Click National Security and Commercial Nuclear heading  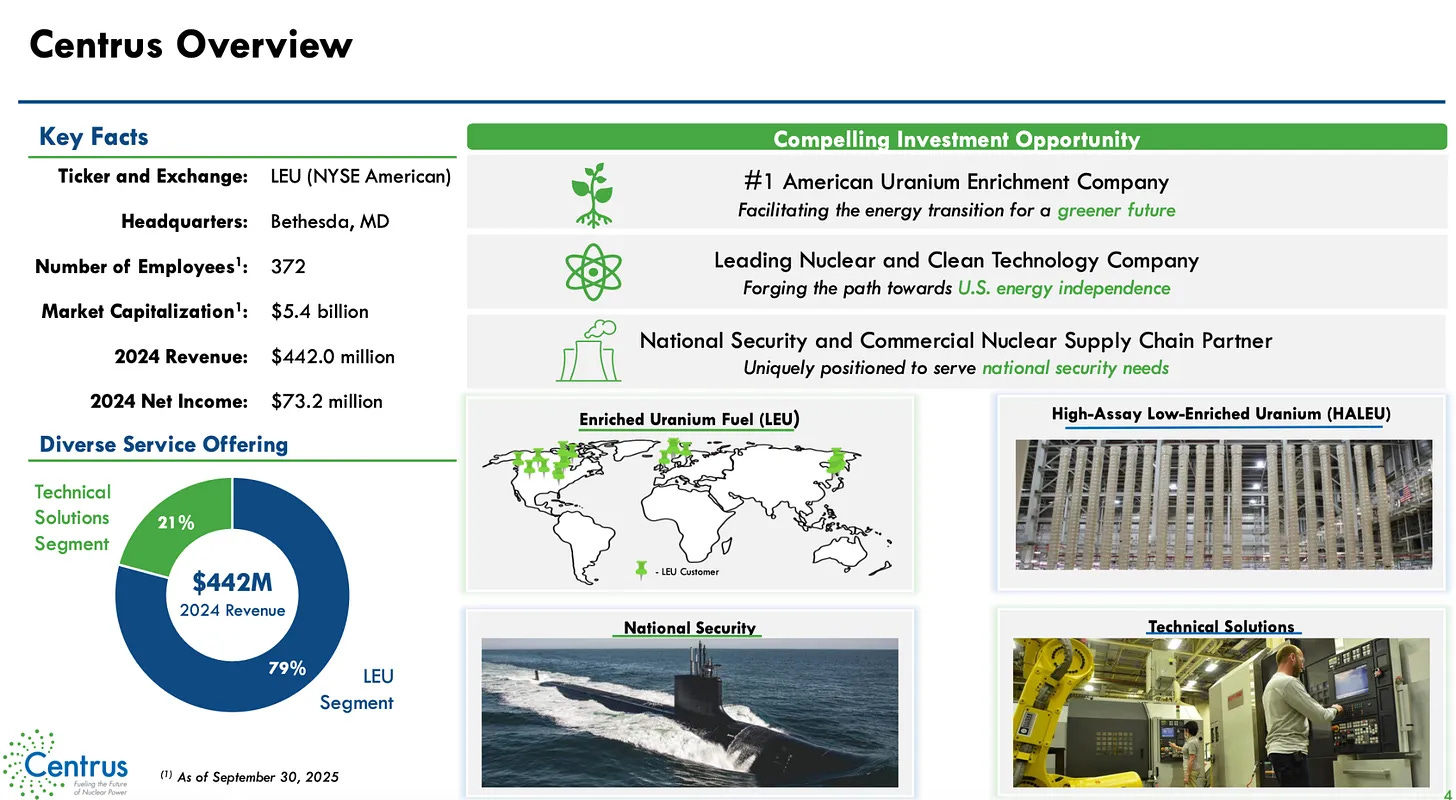[x=956, y=340]
